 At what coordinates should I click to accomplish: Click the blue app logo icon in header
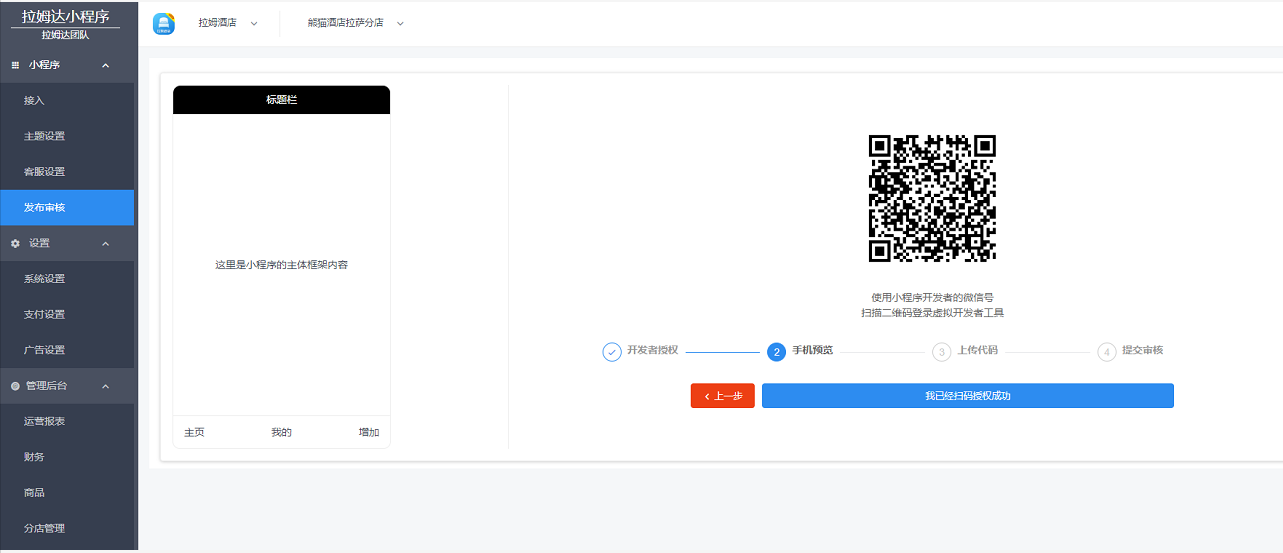pos(163,24)
